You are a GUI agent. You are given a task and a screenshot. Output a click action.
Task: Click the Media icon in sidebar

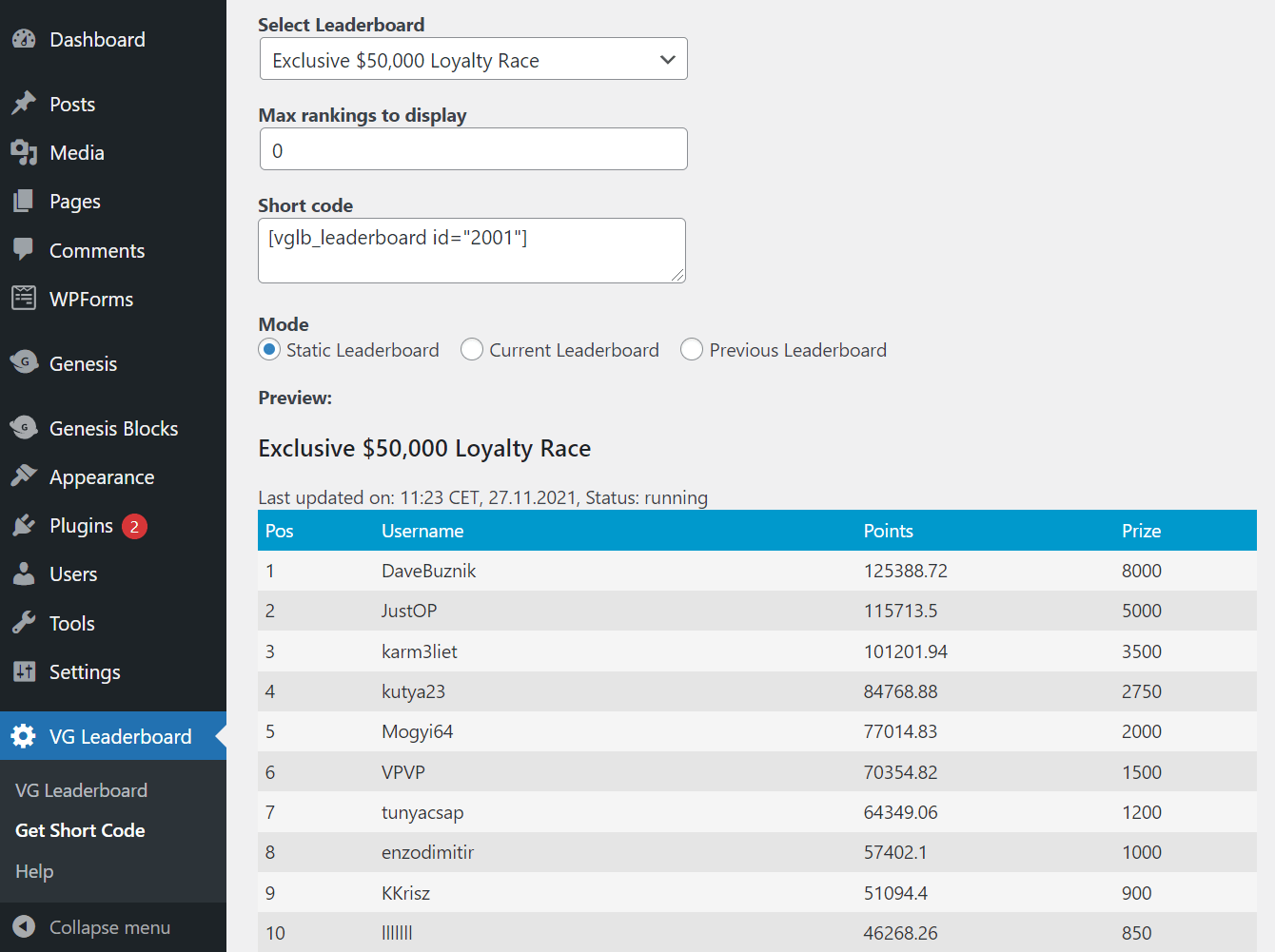tap(24, 152)
